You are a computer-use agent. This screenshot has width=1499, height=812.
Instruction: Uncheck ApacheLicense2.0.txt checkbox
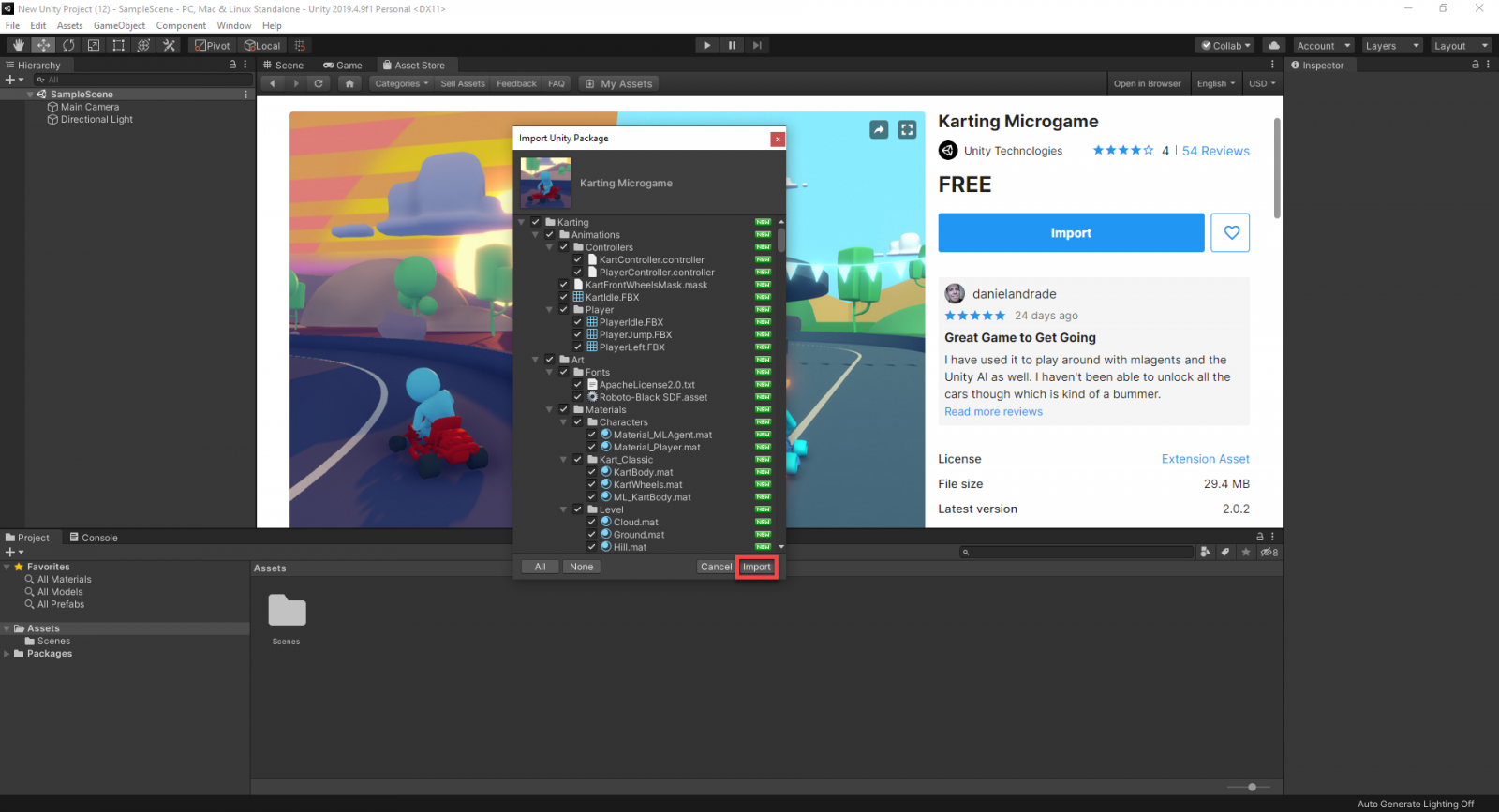click(578, 384)
